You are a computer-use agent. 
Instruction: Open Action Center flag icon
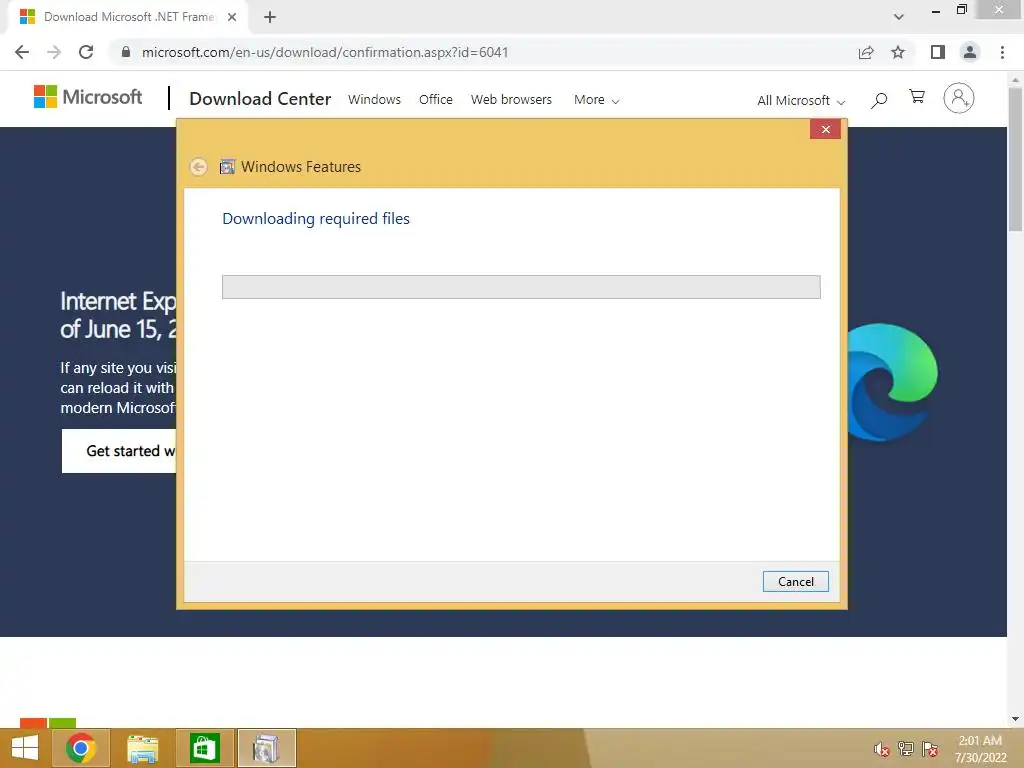pos(930,749)
